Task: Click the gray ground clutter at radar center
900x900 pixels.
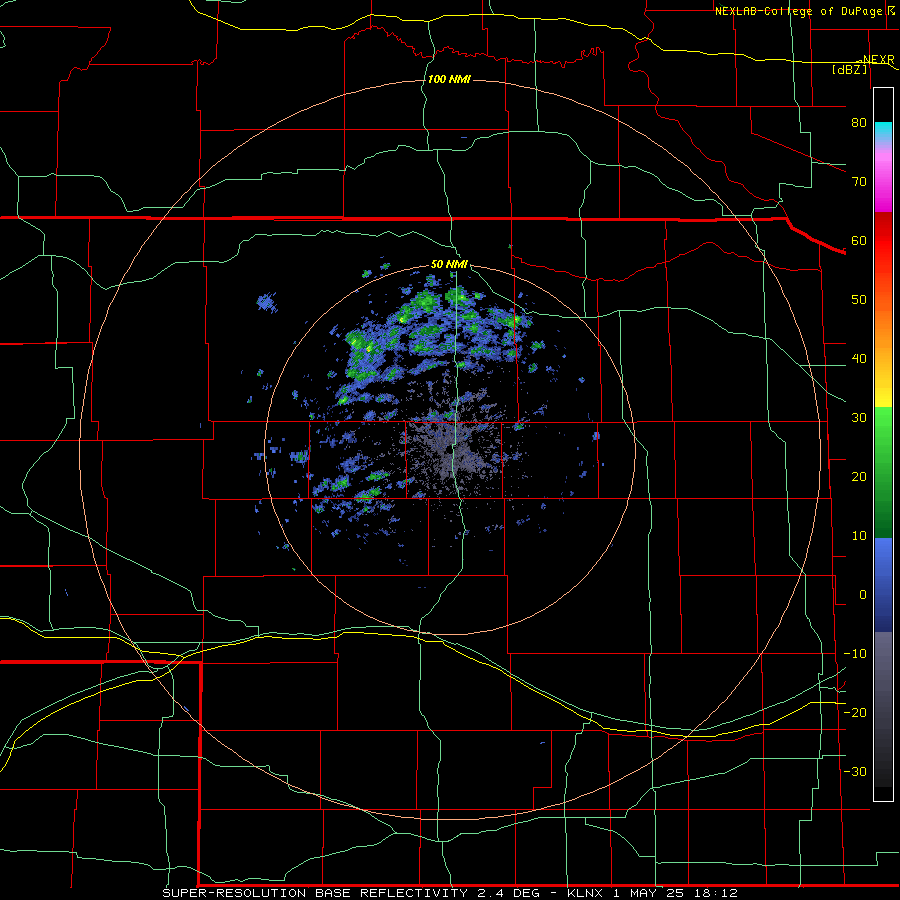Action: (x=451, y=453)
